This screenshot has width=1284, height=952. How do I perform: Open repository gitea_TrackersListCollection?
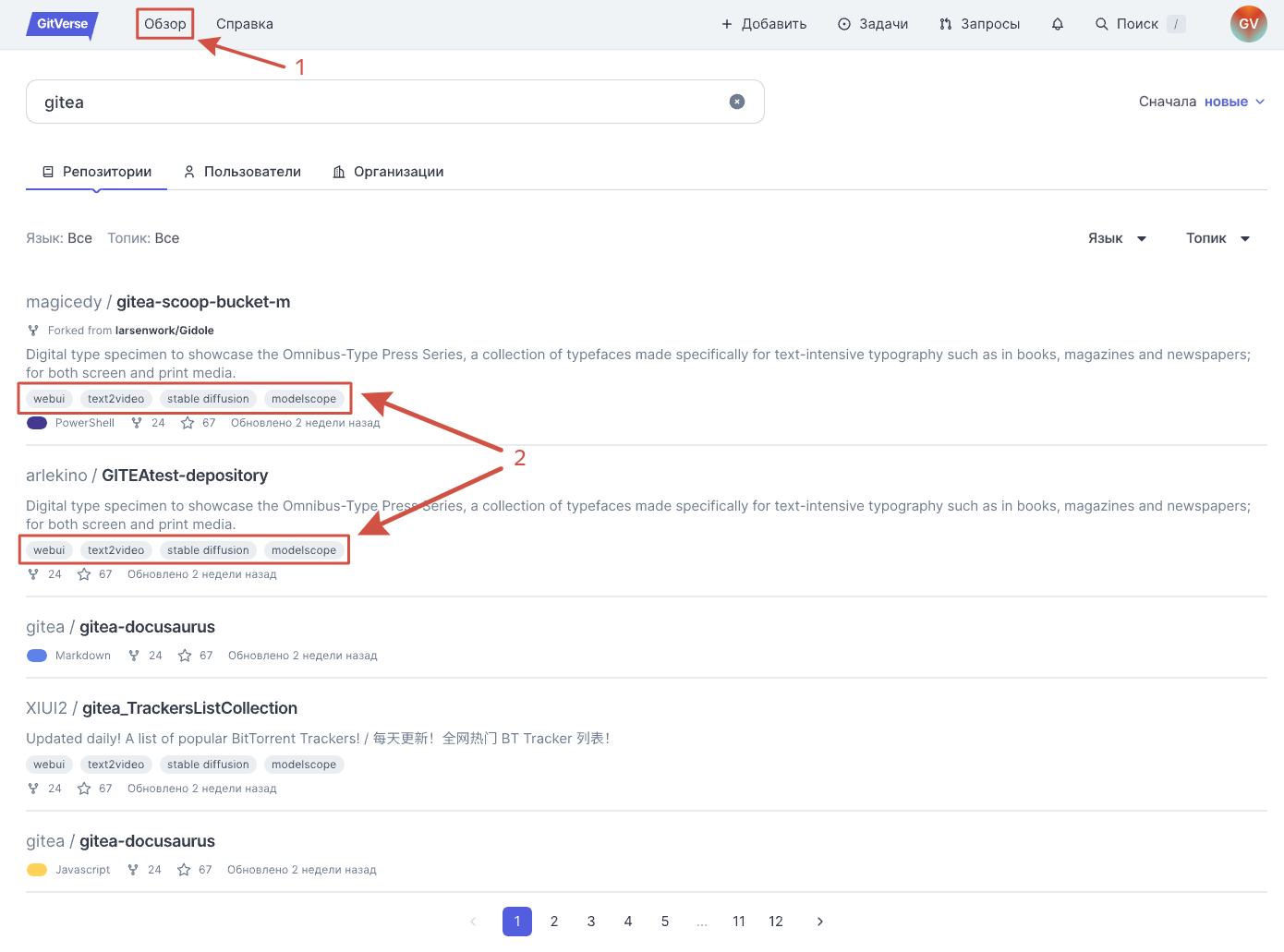pyautogui.click(x=189, y=708)
